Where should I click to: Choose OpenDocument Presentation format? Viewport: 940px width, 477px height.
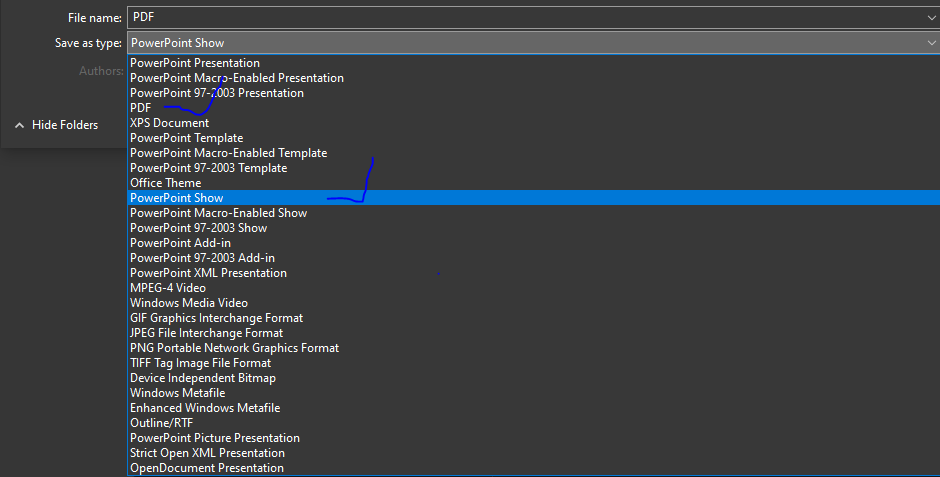pyautogui.click(x=534, y=467)
